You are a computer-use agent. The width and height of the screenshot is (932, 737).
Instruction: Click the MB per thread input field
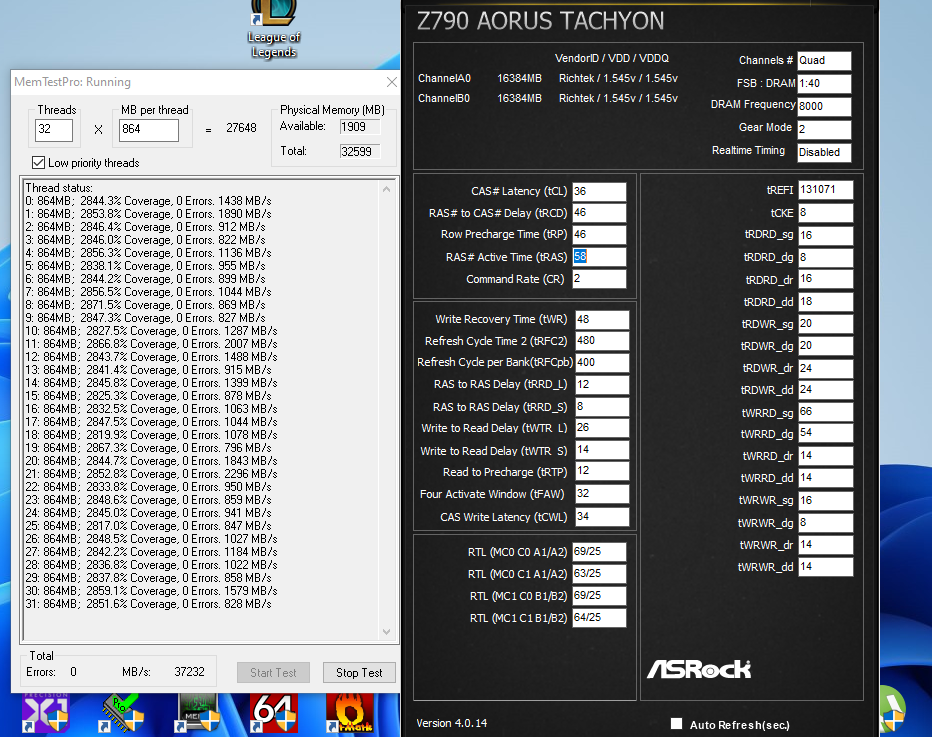click(149, 130)
